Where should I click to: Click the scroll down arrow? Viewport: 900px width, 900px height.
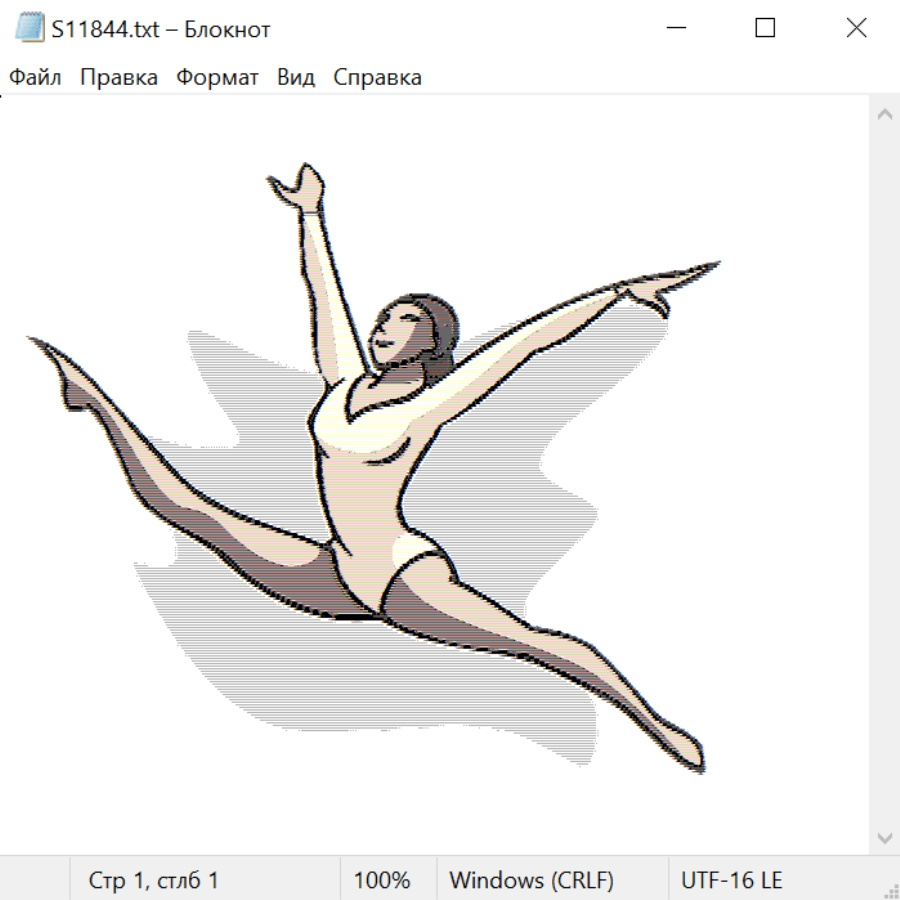[x=884, y=837]
